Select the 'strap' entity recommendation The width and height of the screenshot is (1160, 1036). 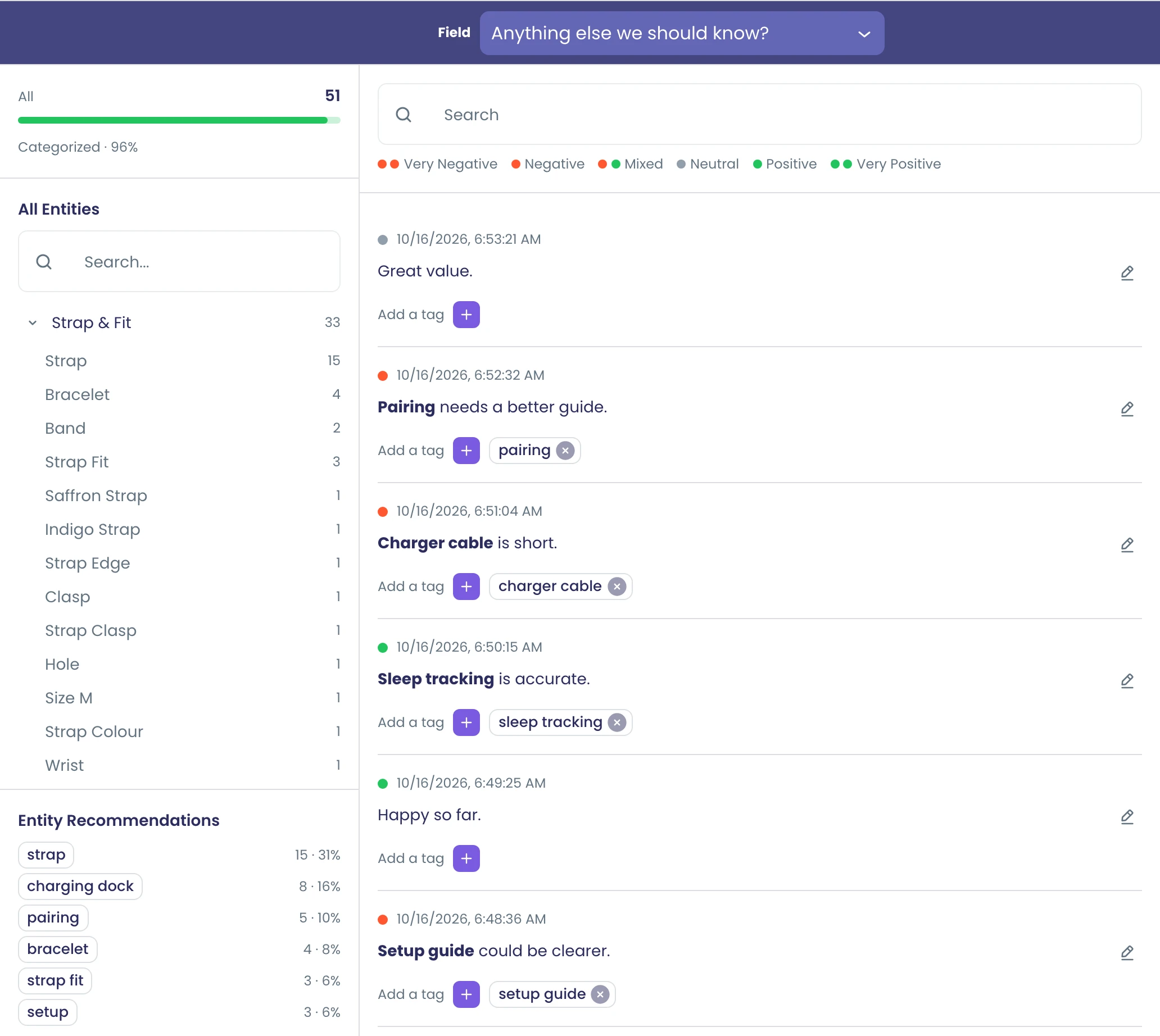pos(46,855)
